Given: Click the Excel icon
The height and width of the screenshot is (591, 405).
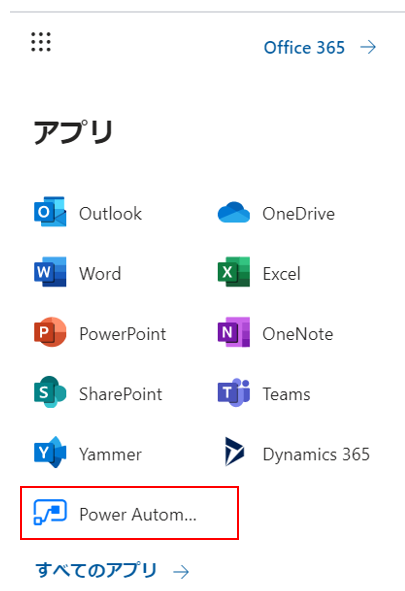Looking at the screenshot, I should 234,272.
